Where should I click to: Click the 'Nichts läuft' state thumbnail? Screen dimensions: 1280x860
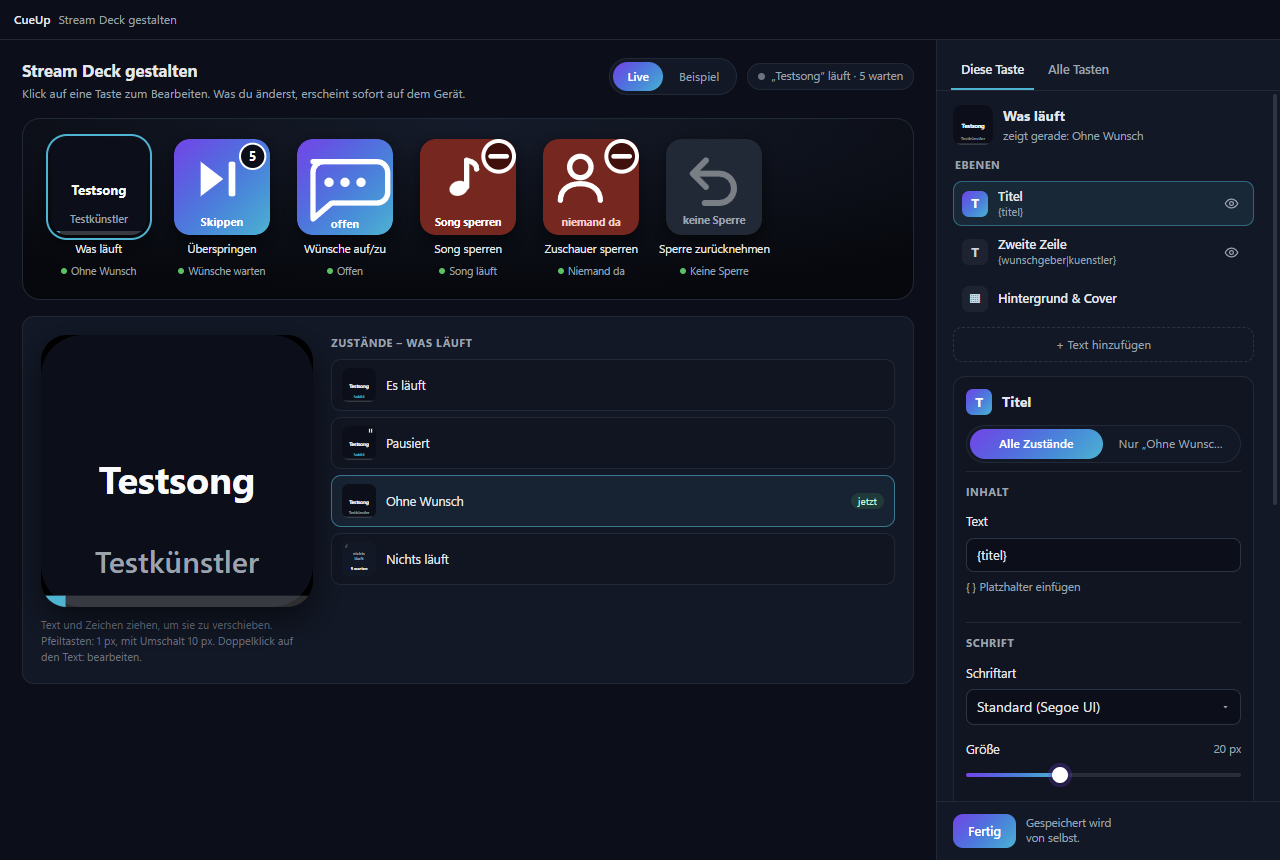point(359,559)
